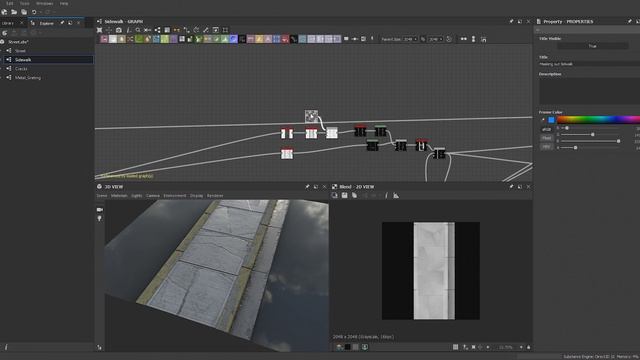Open the Environment menu in 3D View

click(x=175, y=196)
